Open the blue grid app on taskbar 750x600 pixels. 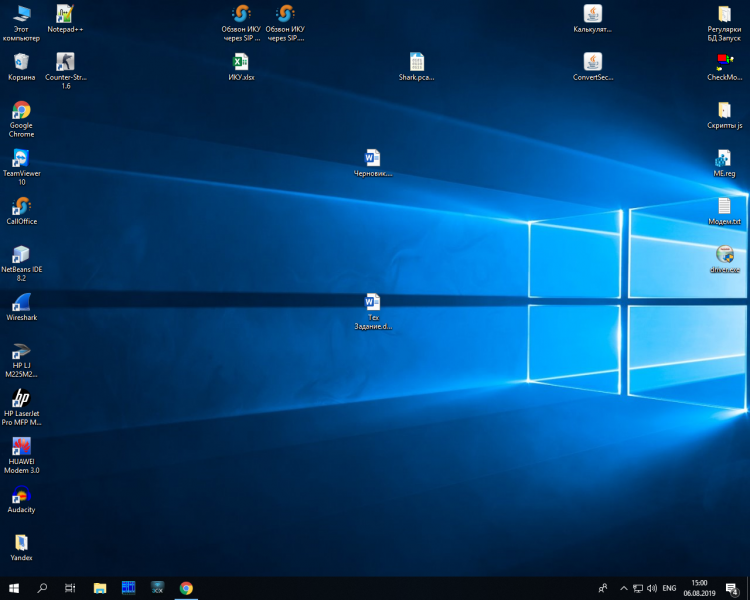pos(128,588)
